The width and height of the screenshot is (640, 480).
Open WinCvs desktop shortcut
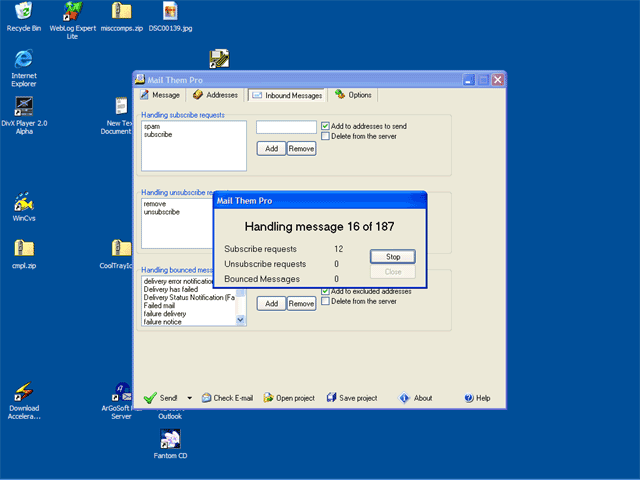pyautogui.click(x=24, y=207)
